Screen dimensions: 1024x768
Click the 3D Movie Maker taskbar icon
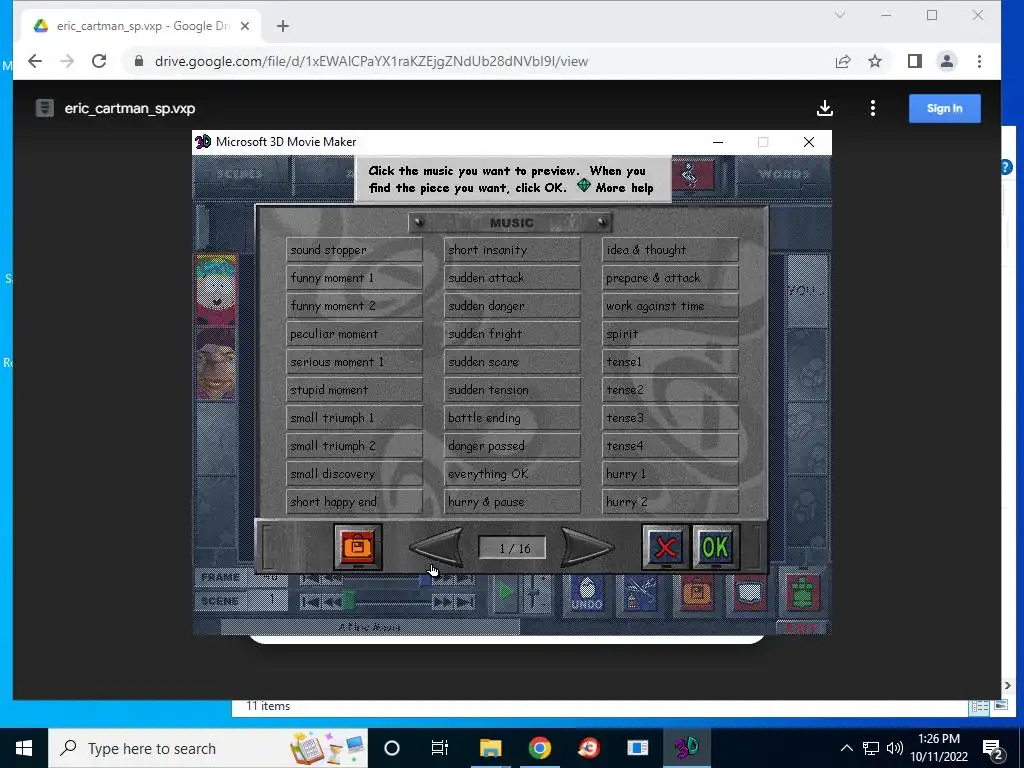coord(686,748)
